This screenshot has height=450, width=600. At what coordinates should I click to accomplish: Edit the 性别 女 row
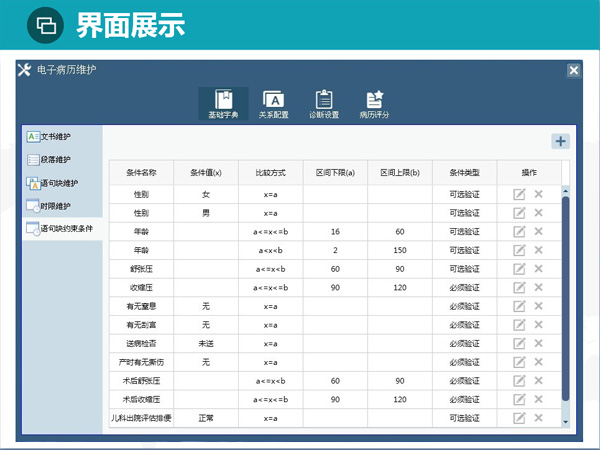tap(519, 194)
